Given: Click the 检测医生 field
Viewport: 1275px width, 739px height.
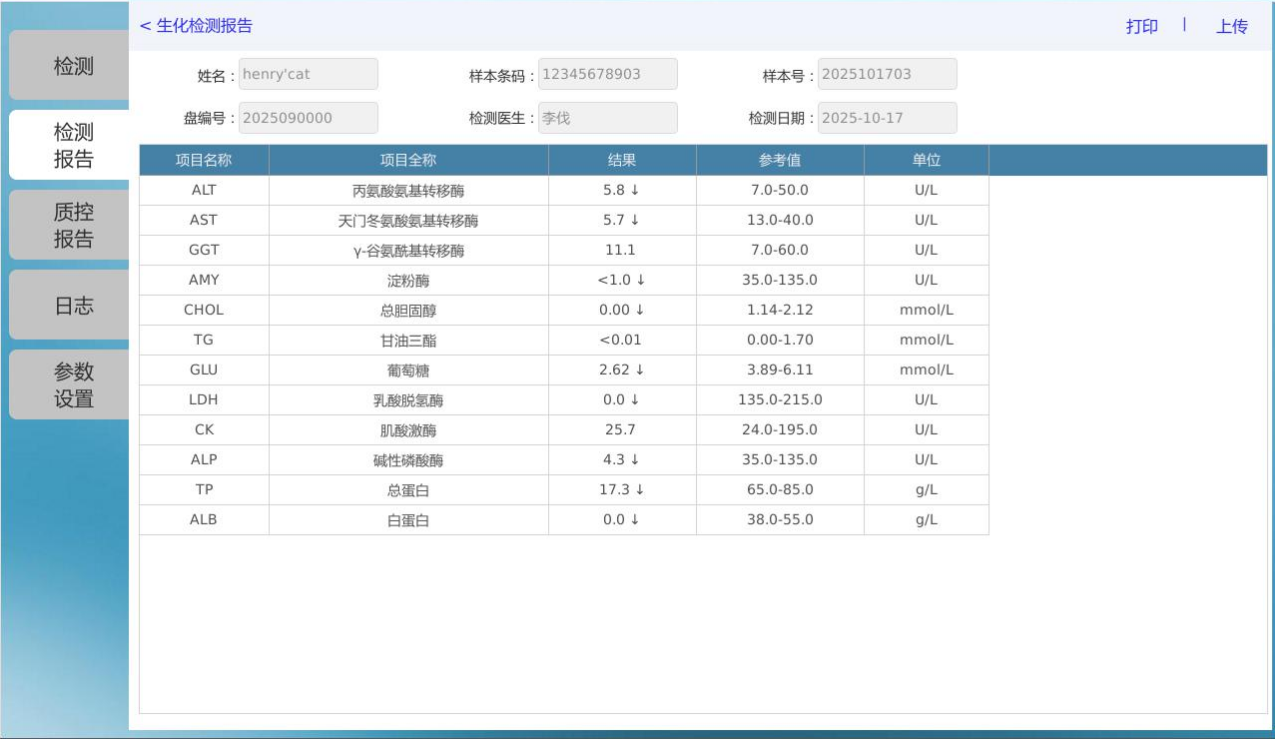Looking at the screenshot, I should click(x=607, y=118).
